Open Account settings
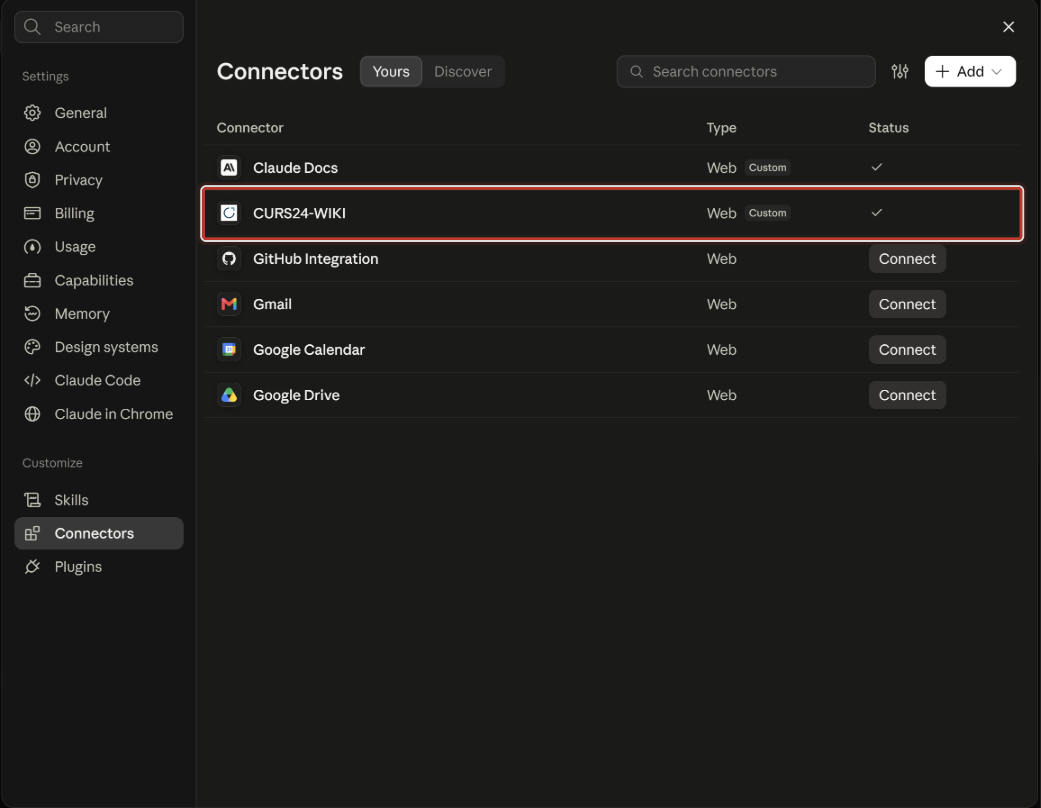 pyautogui.click(x=99, y=147)
